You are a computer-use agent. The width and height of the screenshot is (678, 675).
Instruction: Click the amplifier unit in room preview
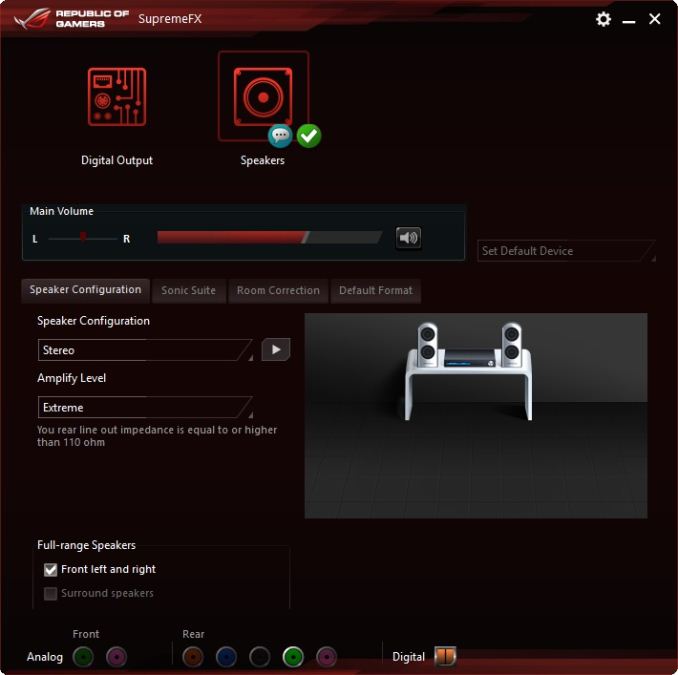click(470, 358)
